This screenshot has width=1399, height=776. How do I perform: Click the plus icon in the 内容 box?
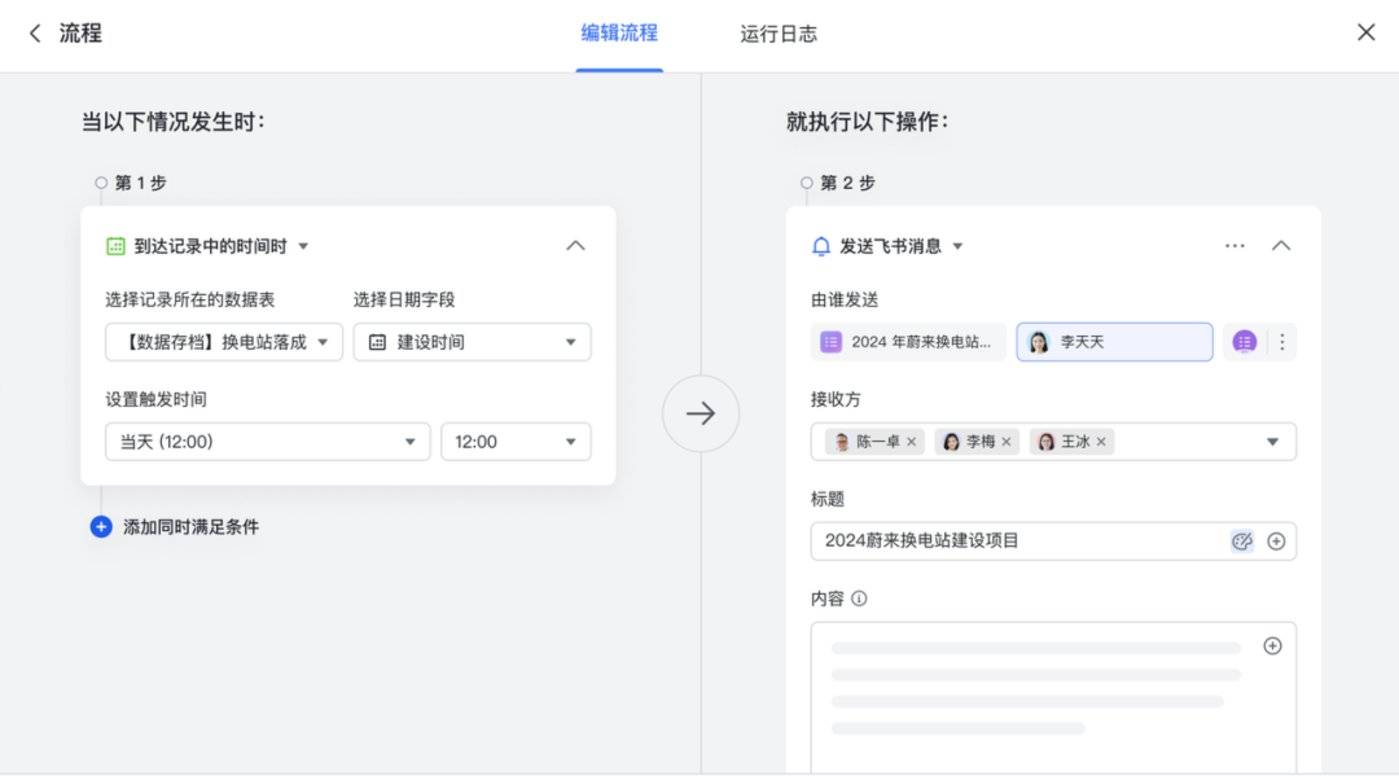1272,646
